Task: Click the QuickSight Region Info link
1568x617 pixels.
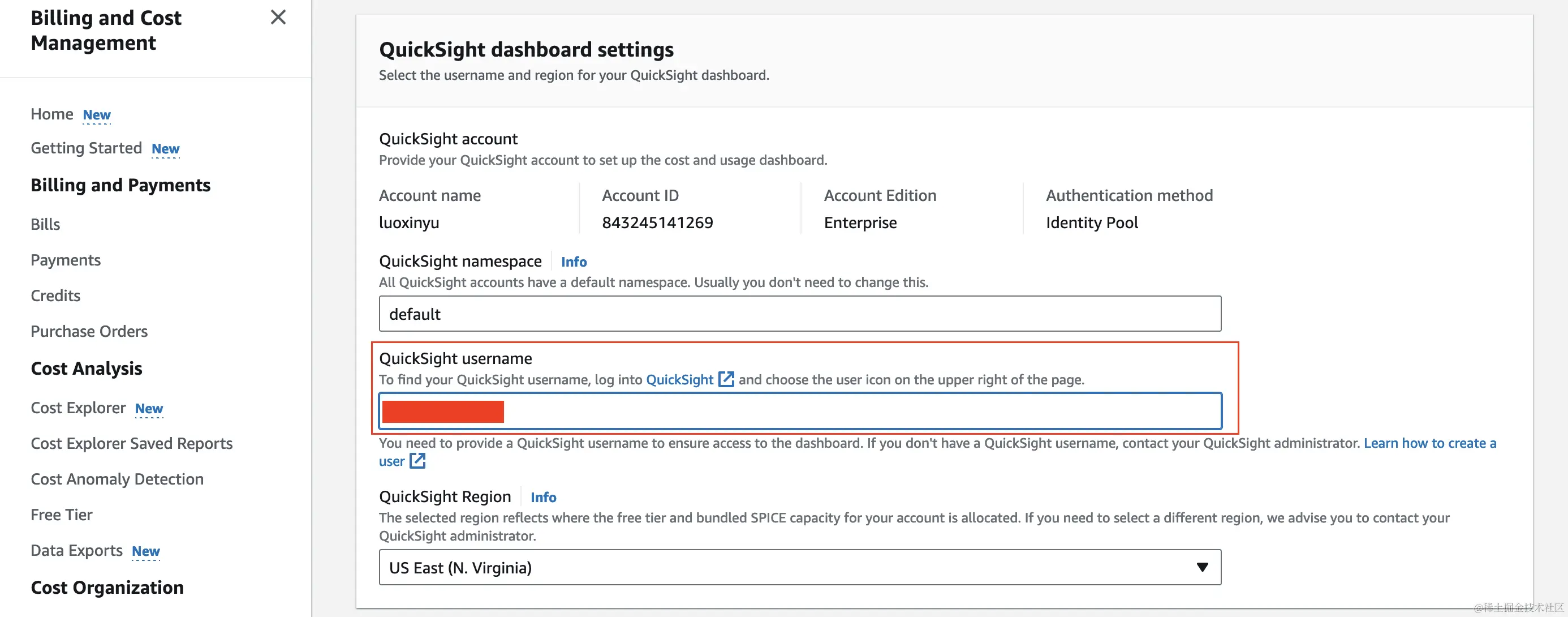Action: click(542, 497)
